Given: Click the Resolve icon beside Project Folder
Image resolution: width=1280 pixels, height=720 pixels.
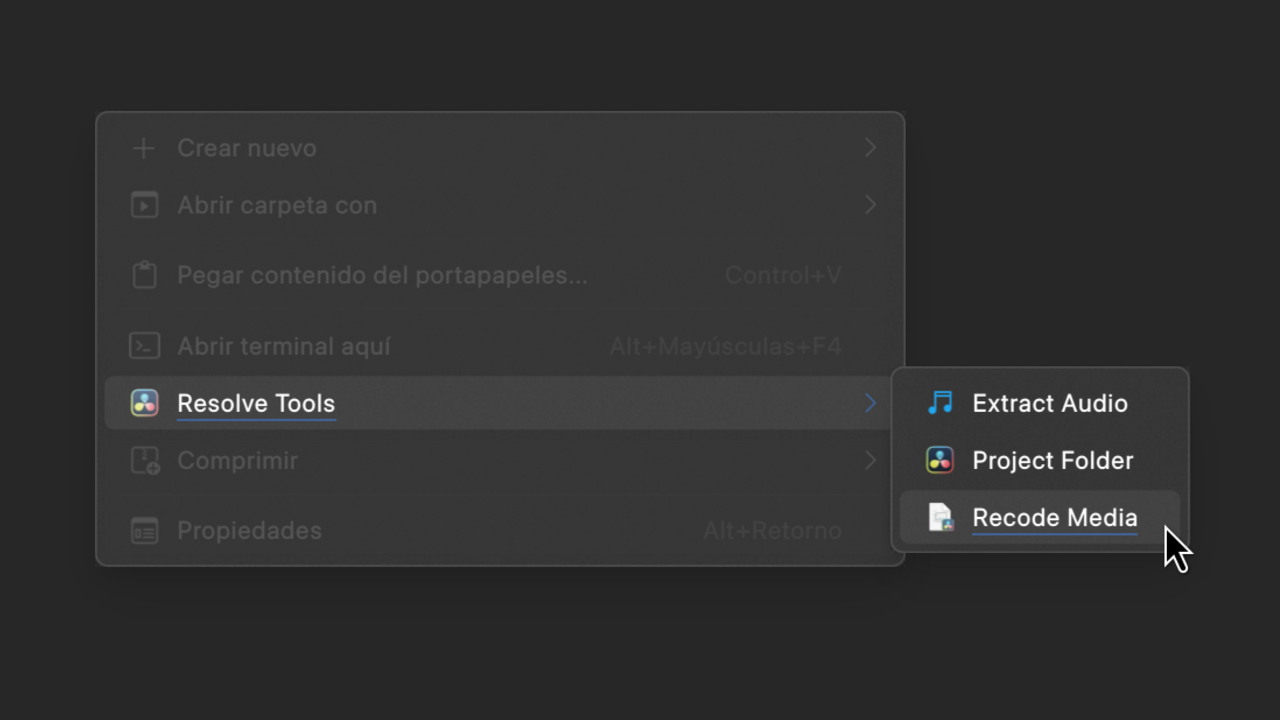Looking at the screenshot, I should pyautogui.click(x=940, y=460).
